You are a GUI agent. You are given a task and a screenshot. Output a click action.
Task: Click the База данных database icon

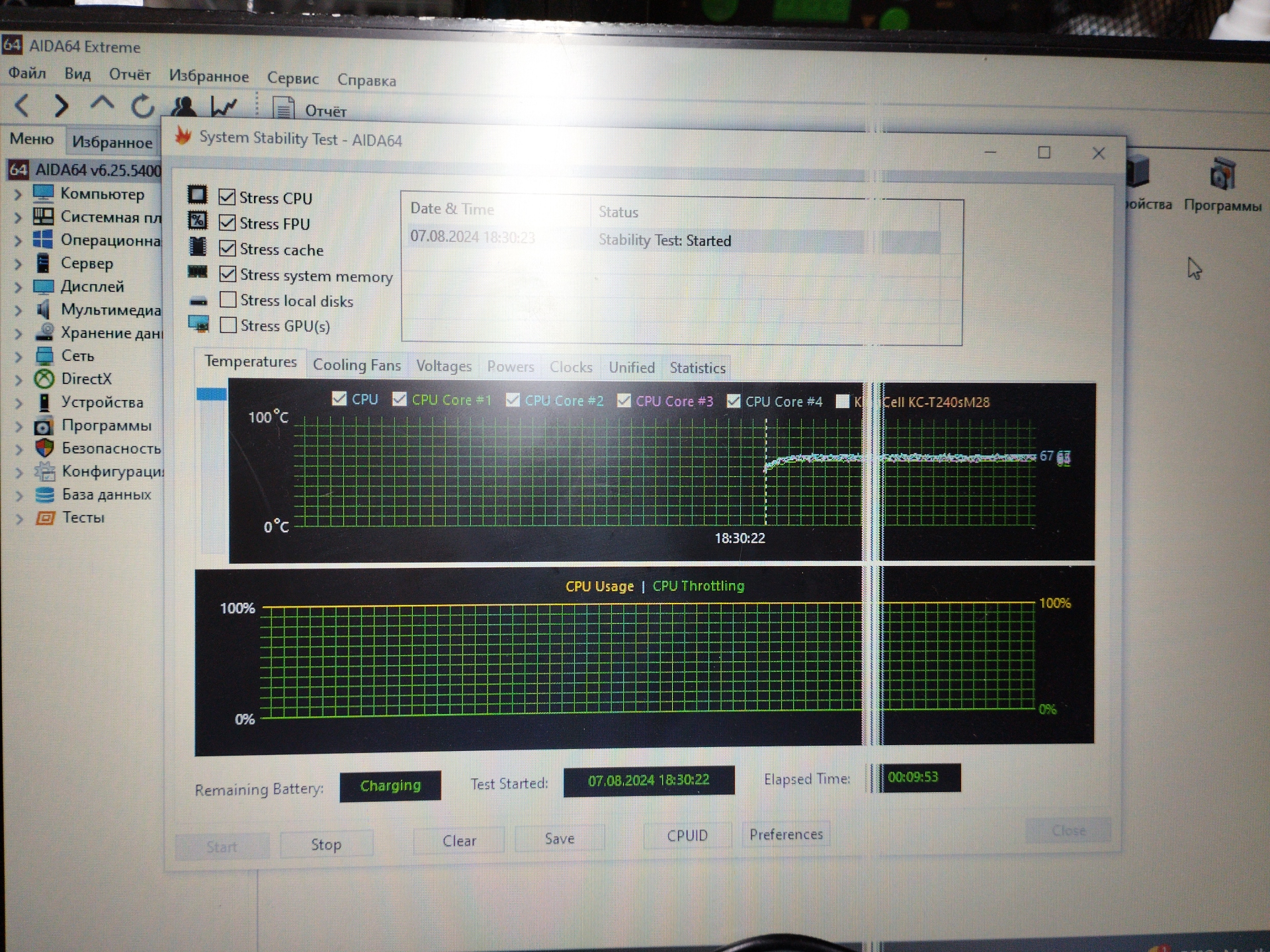pos(45,495)
